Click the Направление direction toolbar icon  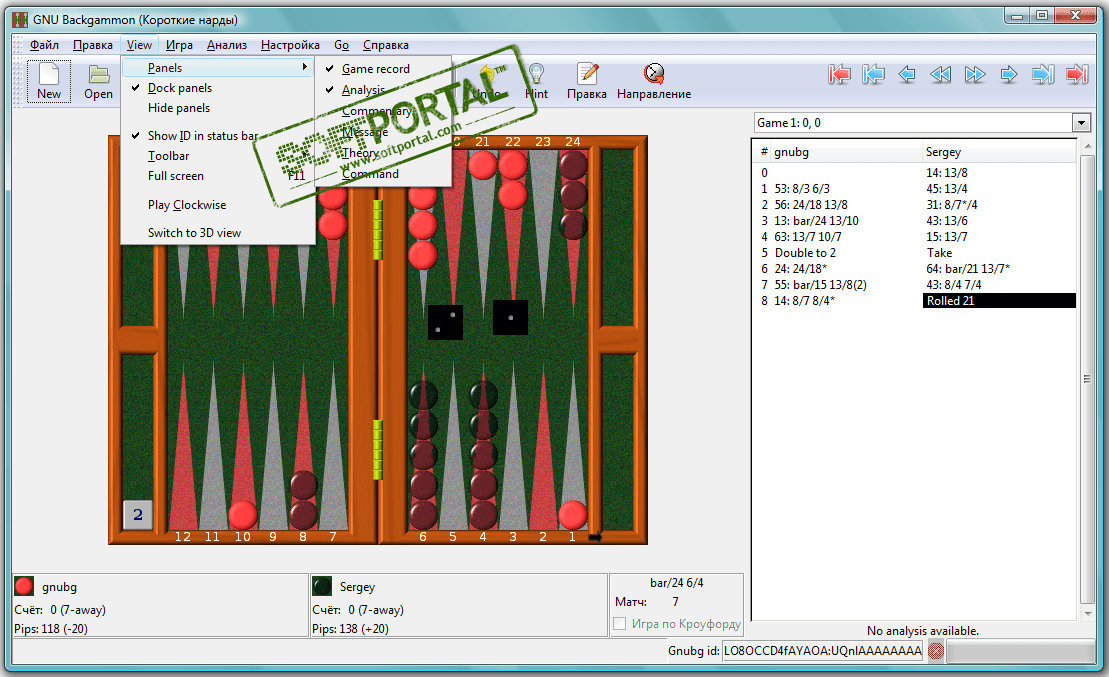(x=654, y=81)
